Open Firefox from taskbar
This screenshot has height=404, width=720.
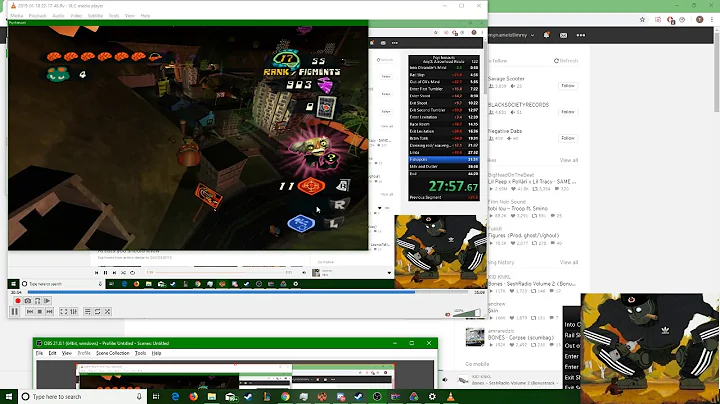[x=193, y=396]
